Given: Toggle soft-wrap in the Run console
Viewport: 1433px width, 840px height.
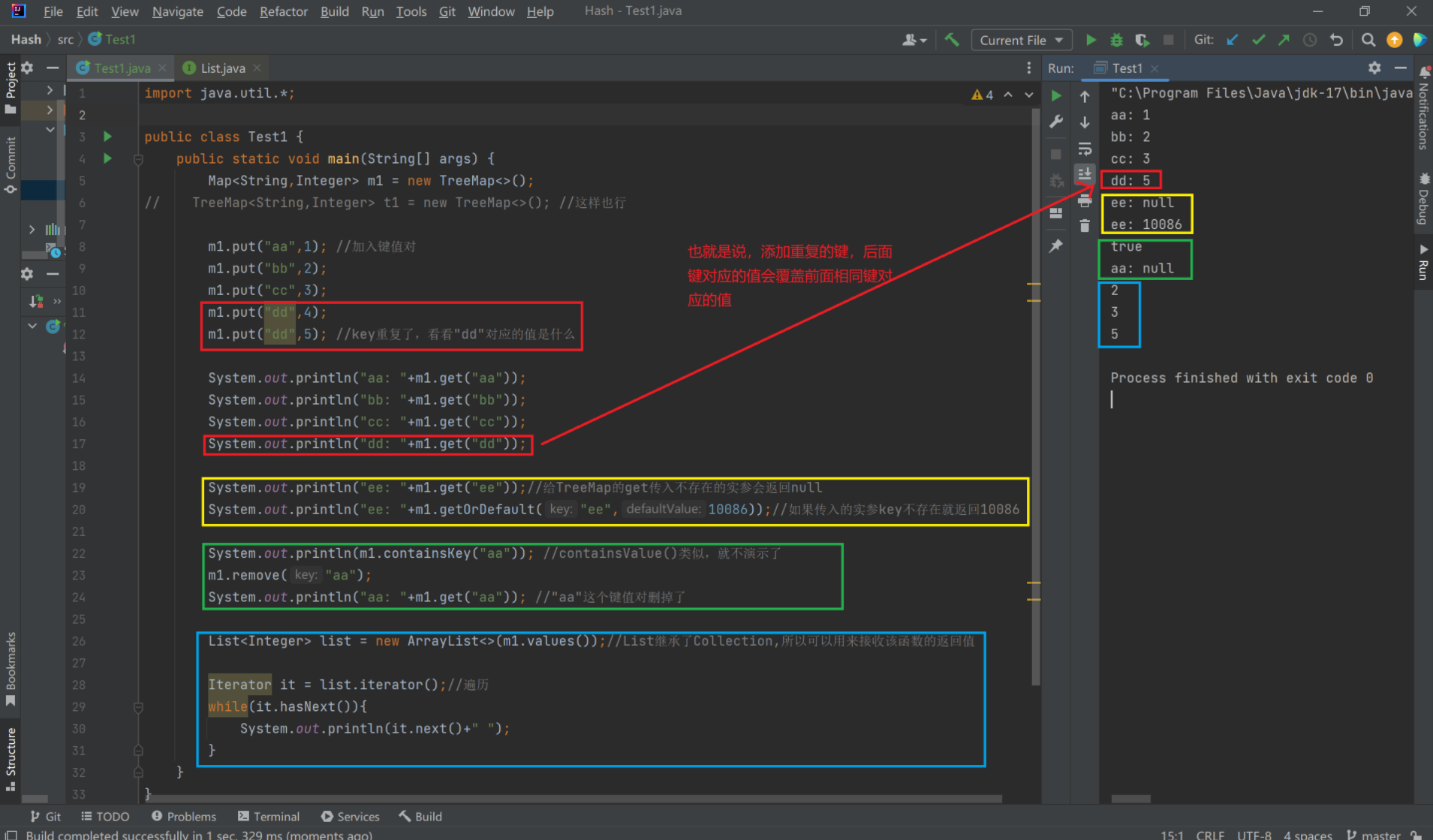Looking at the screenshot, I should tap(1085, 148).
